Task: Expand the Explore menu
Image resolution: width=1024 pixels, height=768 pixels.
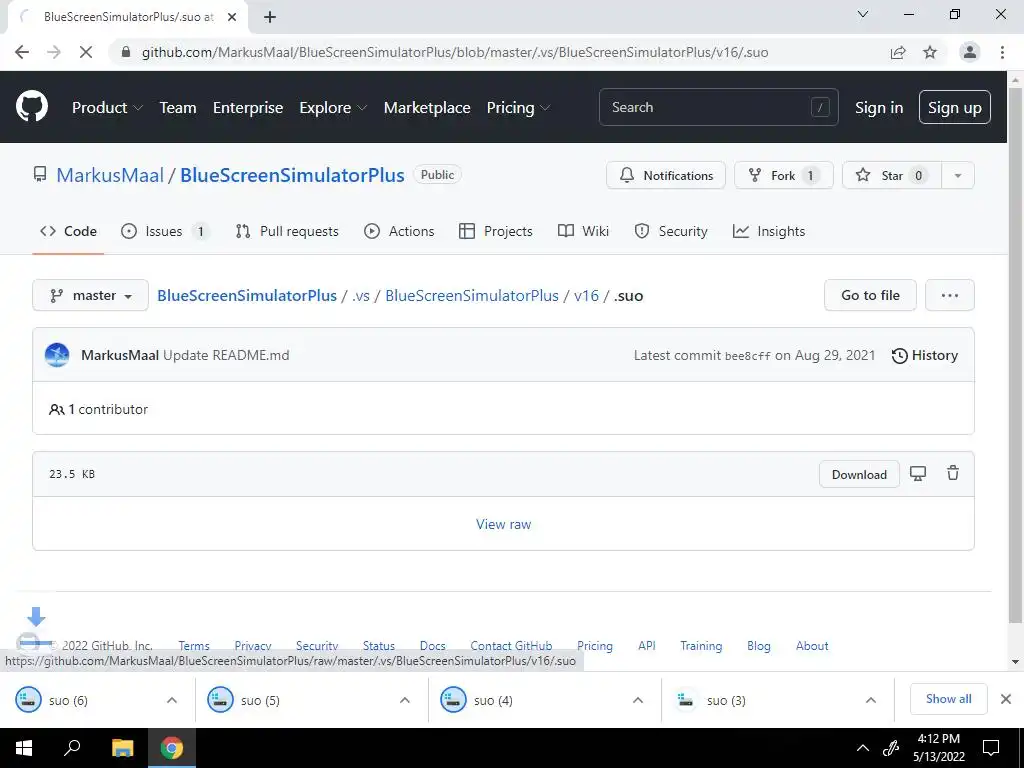Action: pos(333,107)
